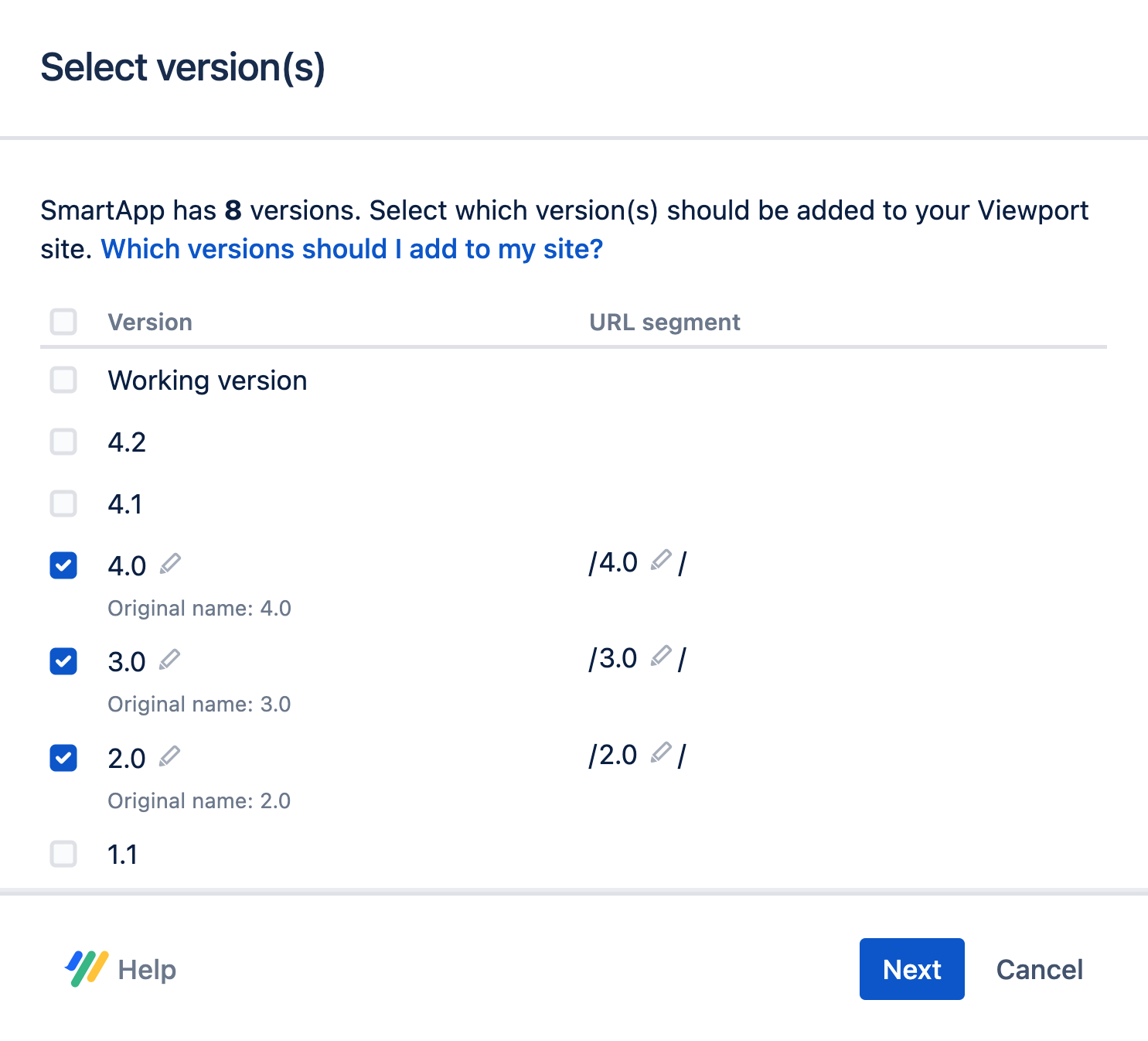The image size is (1148, 1041).
Task: Edit the 2.0 version name pencil icon
Action: (x=169, y=756)
